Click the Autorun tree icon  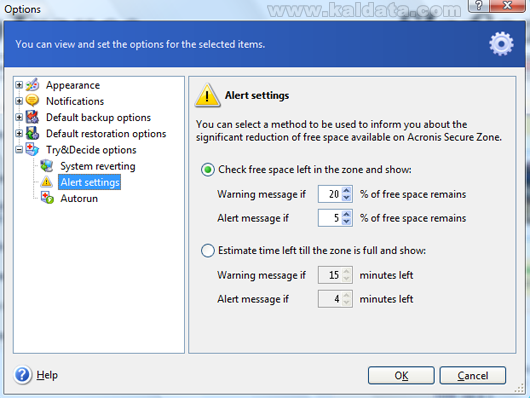pyautogui.click(x=47, y=198)
